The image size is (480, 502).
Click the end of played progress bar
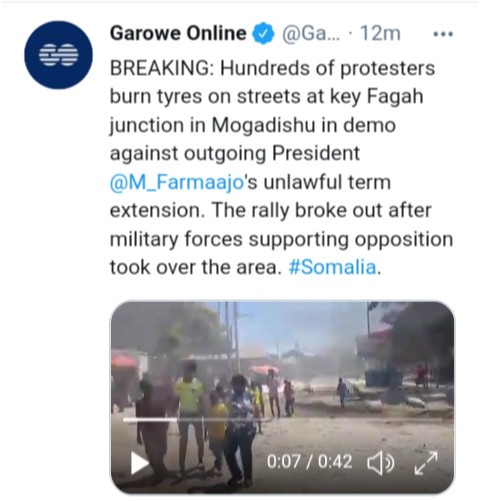tap(177, 420)
